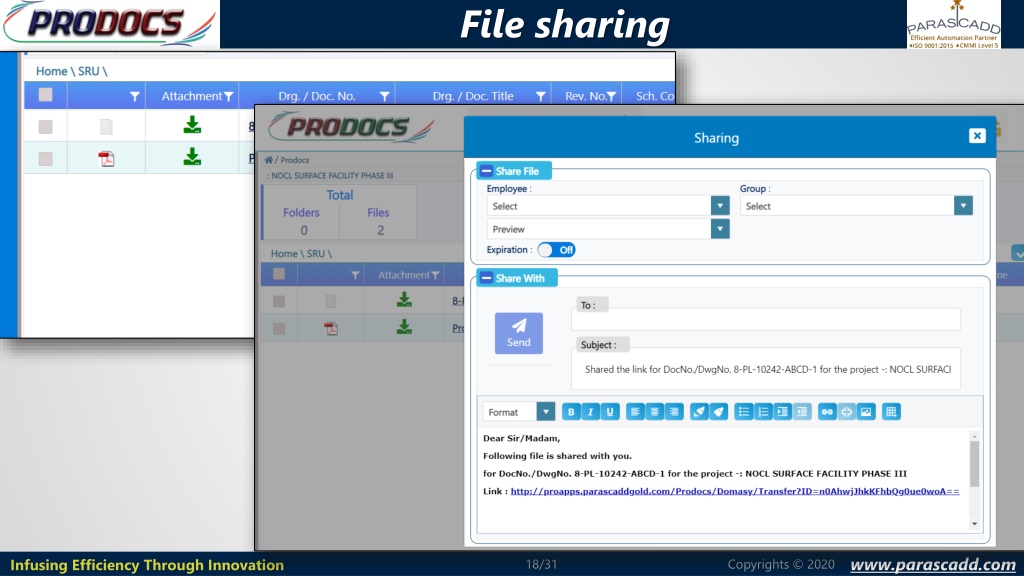
Task: Click SRU in back window's breadcrumb
Action: (x=89, y=71)
